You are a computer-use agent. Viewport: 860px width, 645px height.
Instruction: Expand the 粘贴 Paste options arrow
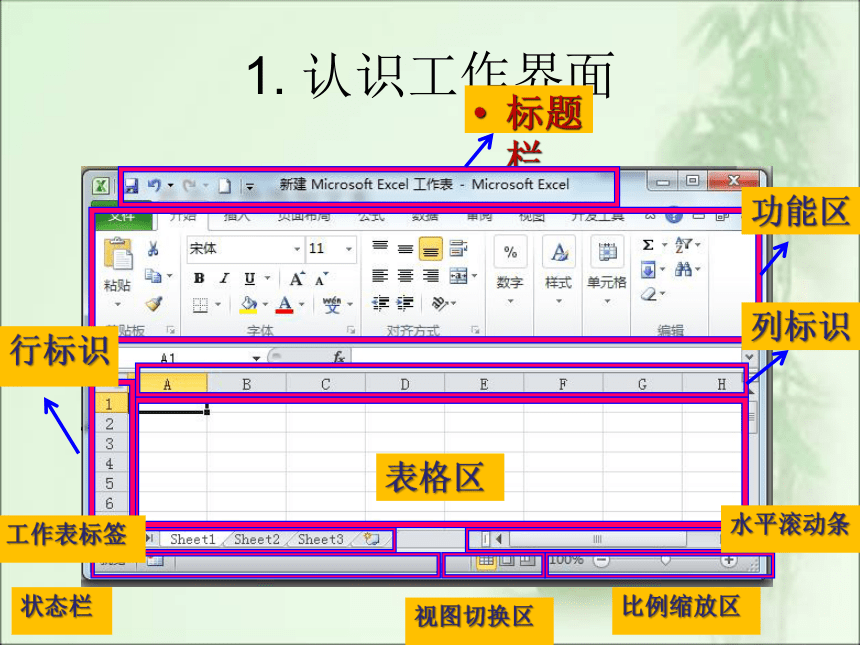click(x=117, y=304)
